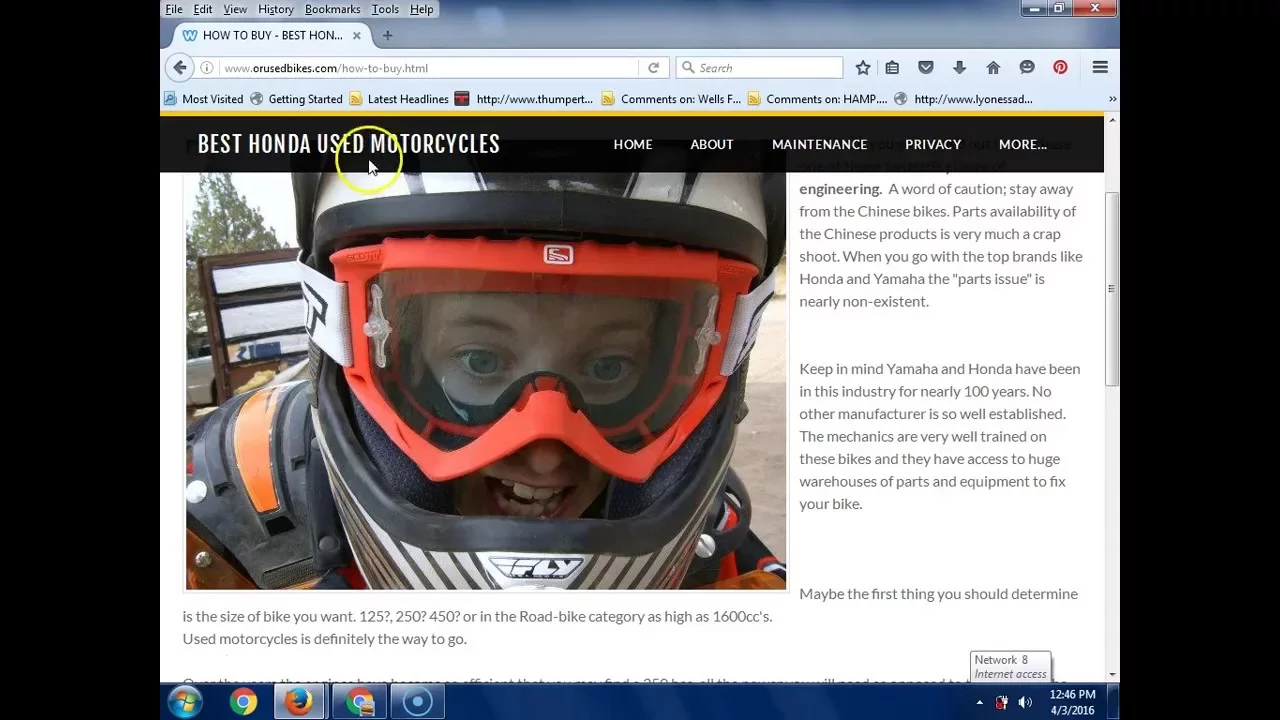Launch Google Chrome from the taskbar
This screenshot has width=1280, height=720.
(243, 702)
